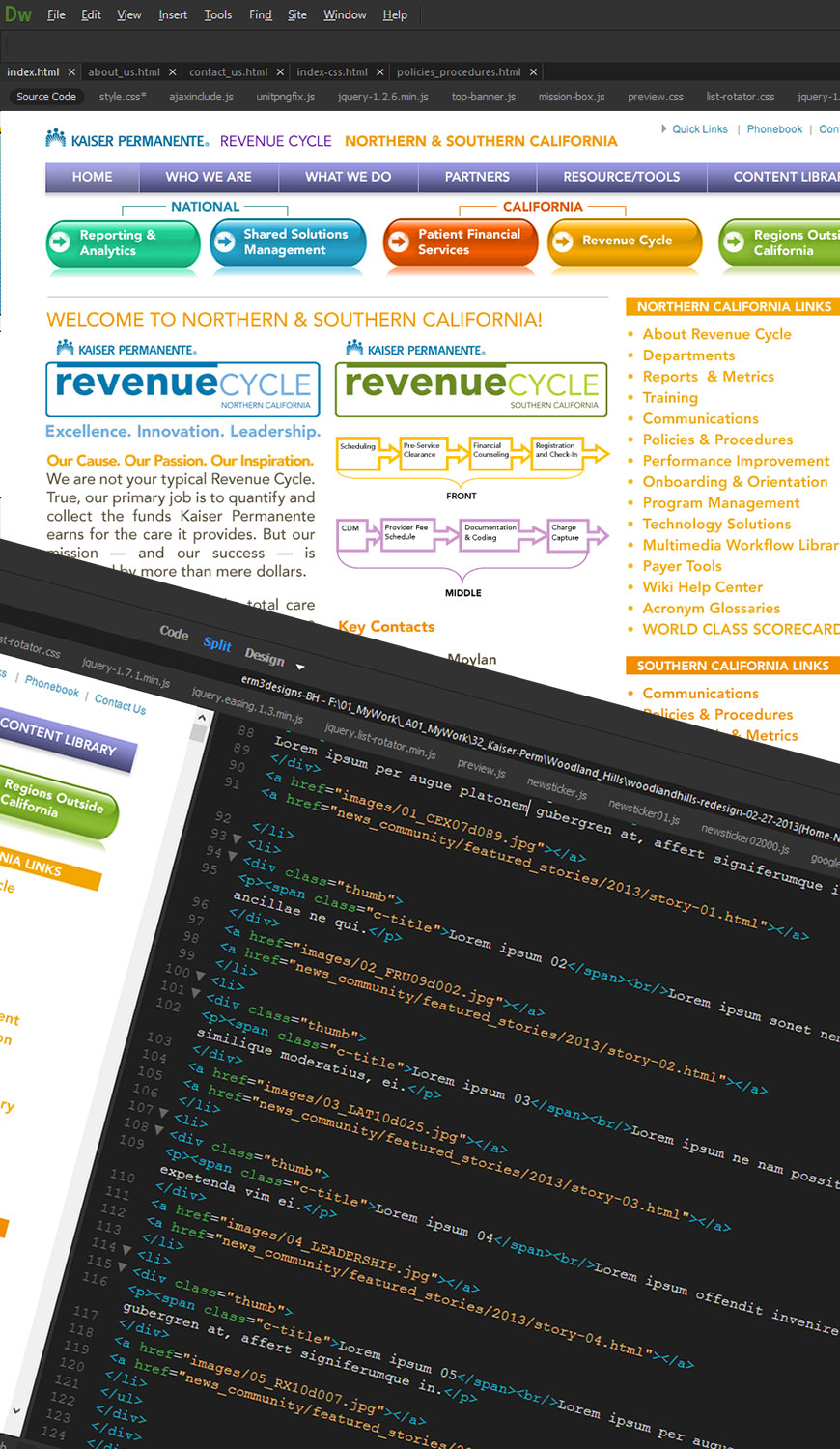Close the policies_procedures.html document tab
This screenshot has width=840, height=1449.
click(533, 72)
